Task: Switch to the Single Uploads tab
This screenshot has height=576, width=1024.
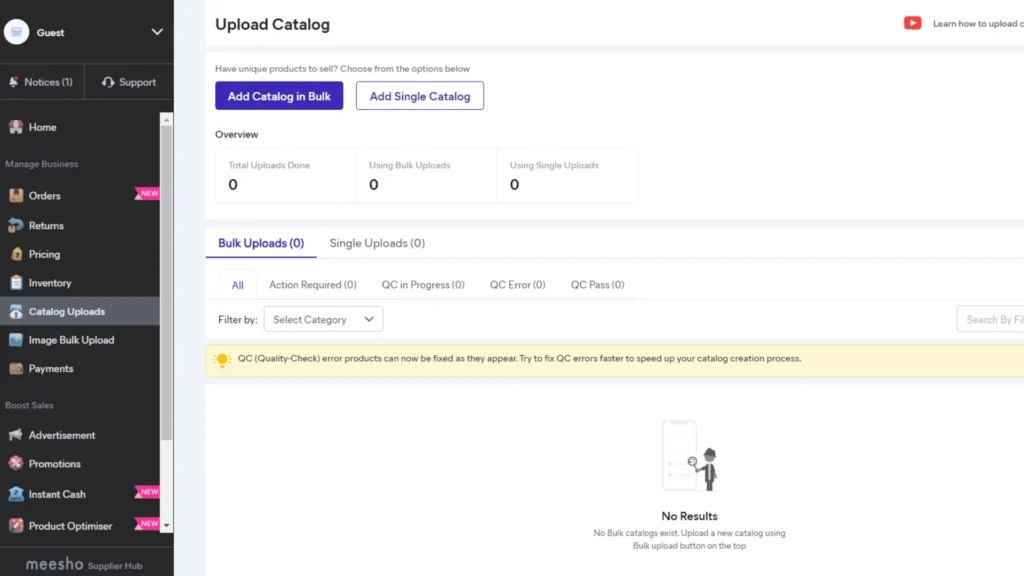Action: pyautogui.click(x=377, y=242)
